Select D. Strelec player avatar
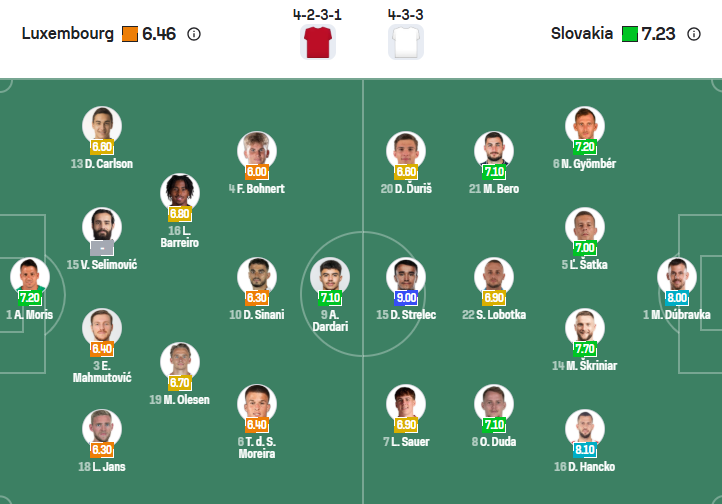Screen dimensions: 722x504 [x=405, y=276]
